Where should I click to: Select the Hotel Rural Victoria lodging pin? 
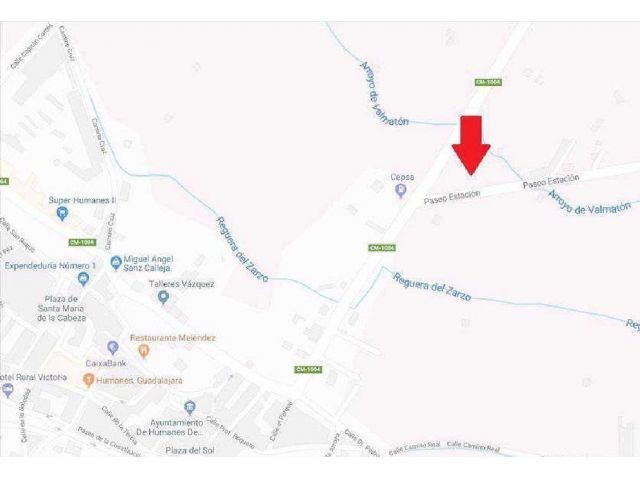[x=7, y=391]
